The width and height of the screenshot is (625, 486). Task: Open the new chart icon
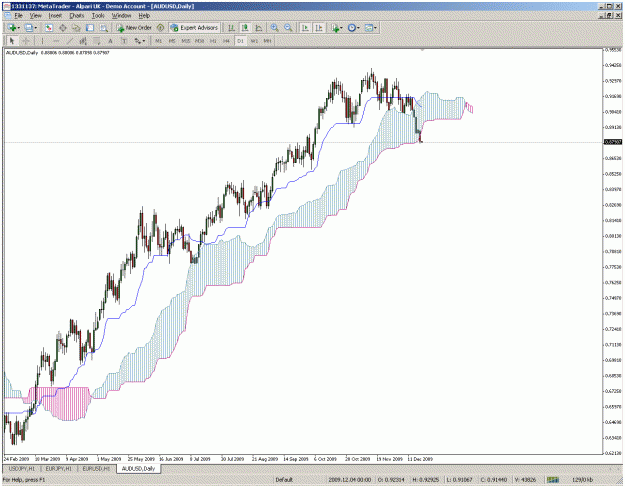(12, 28)
